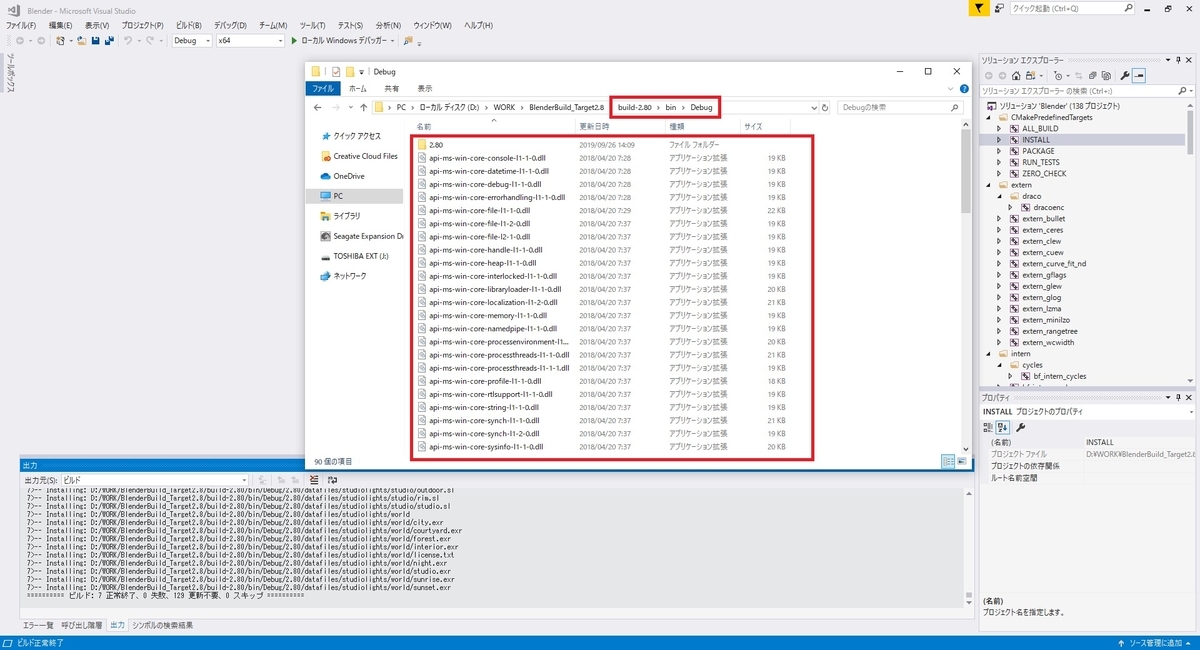The image size is (1200, 650).
Task: Open the プロジェクト(P) menu
Action: pyautogui.click(x=142, y=25)
